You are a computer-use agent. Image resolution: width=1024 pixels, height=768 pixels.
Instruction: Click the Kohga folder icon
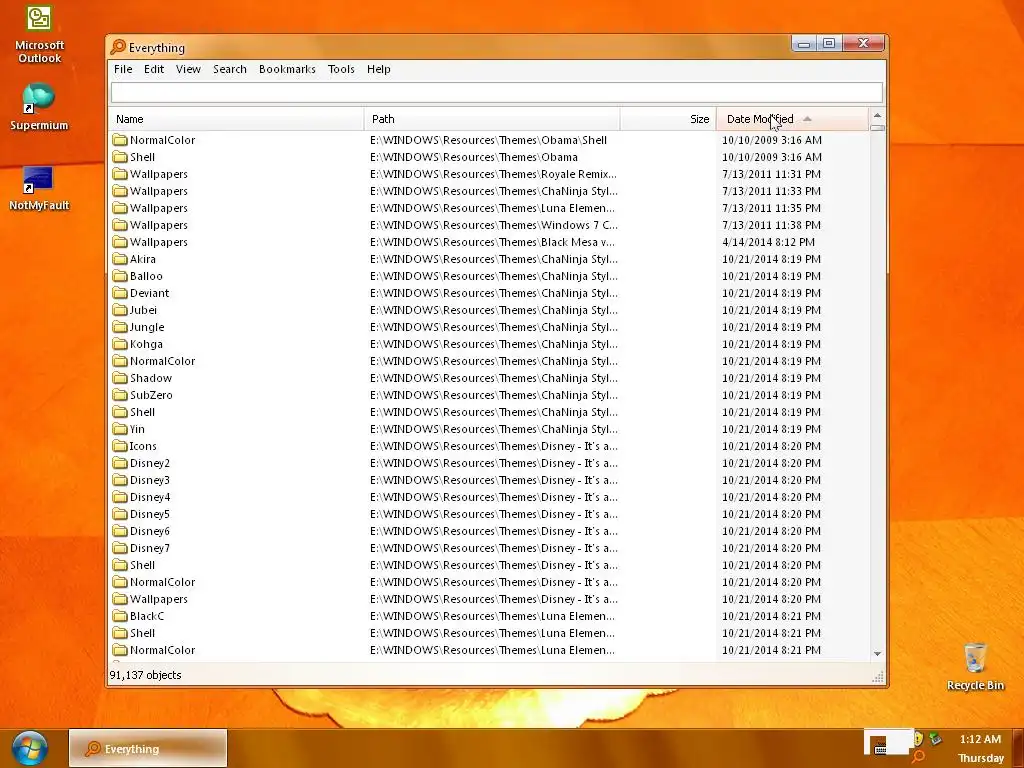(120, 344)
